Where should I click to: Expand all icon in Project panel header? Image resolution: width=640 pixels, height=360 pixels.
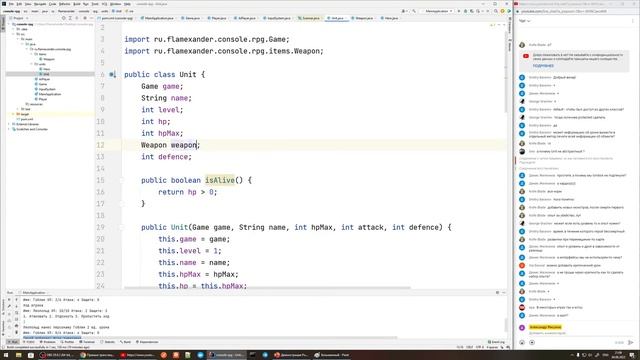(x=70, y=18)
